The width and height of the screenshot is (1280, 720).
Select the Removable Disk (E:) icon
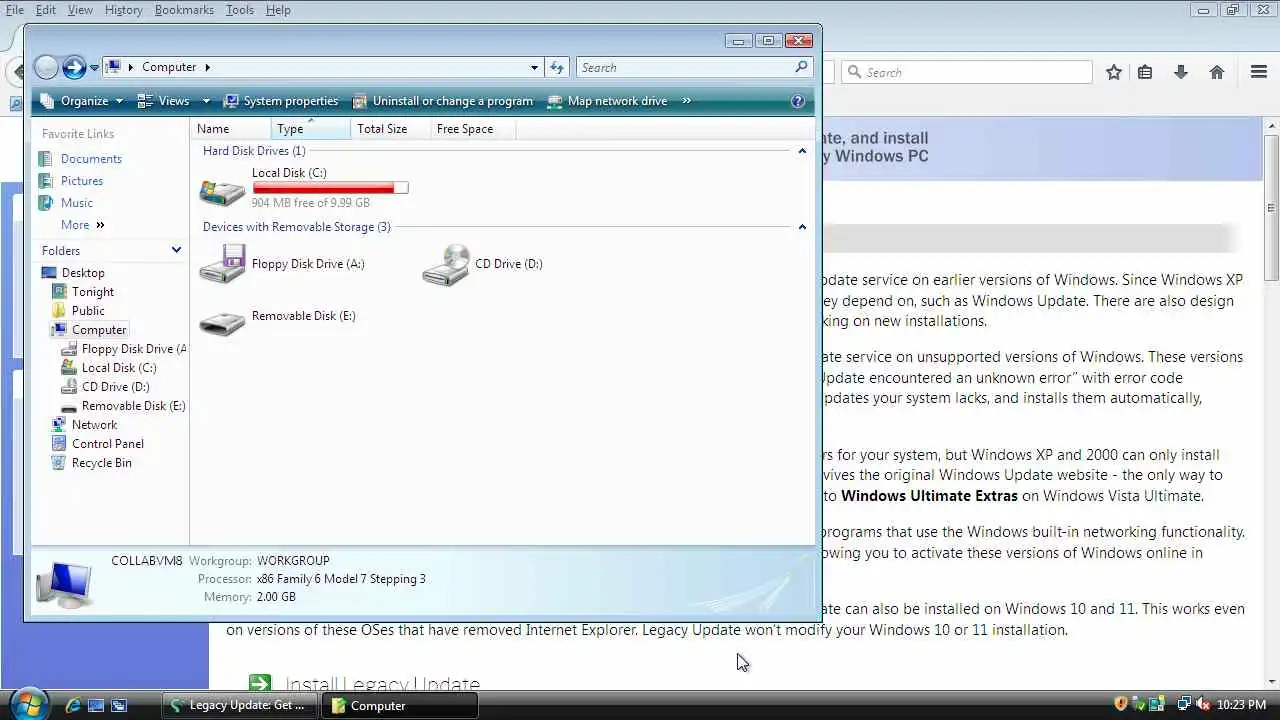coord(222,322)
